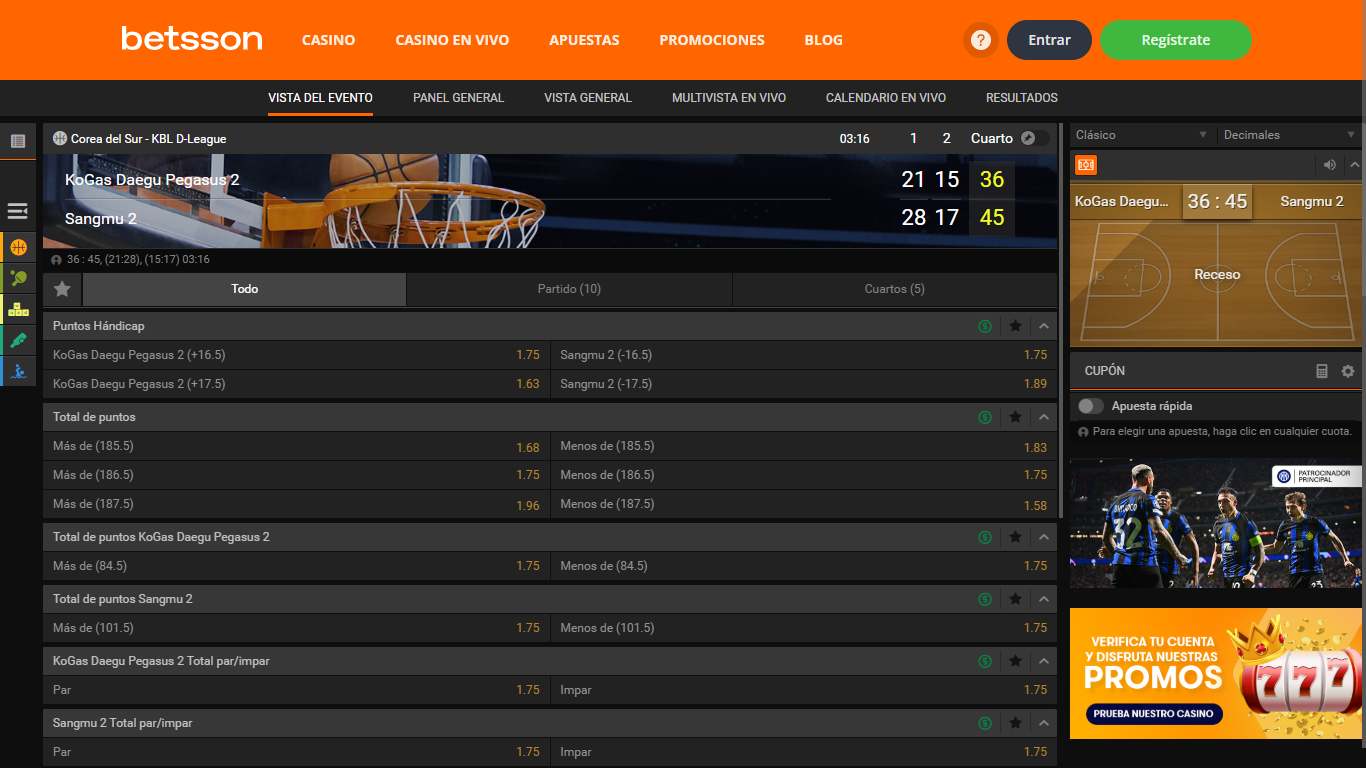Image resolution: width=1366 pixels, height=768 pixels.
Task: Select the Cuartos (5) tab
Action: pyautogui.click(x=895, y=289)
